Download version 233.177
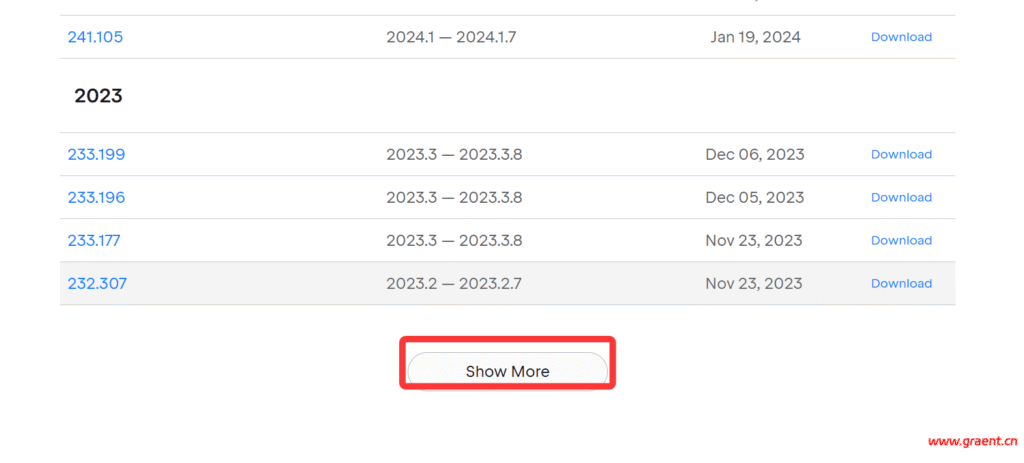1024x463 pixels. [901, 240]
